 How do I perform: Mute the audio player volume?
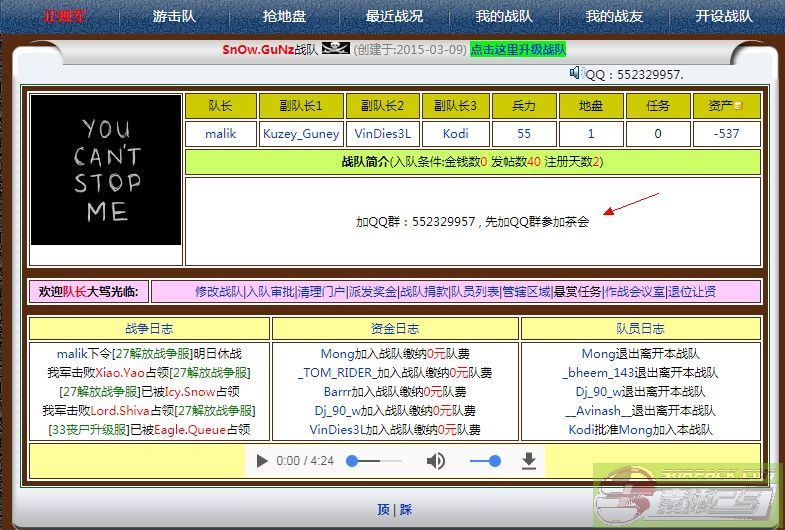coord(436,461)
